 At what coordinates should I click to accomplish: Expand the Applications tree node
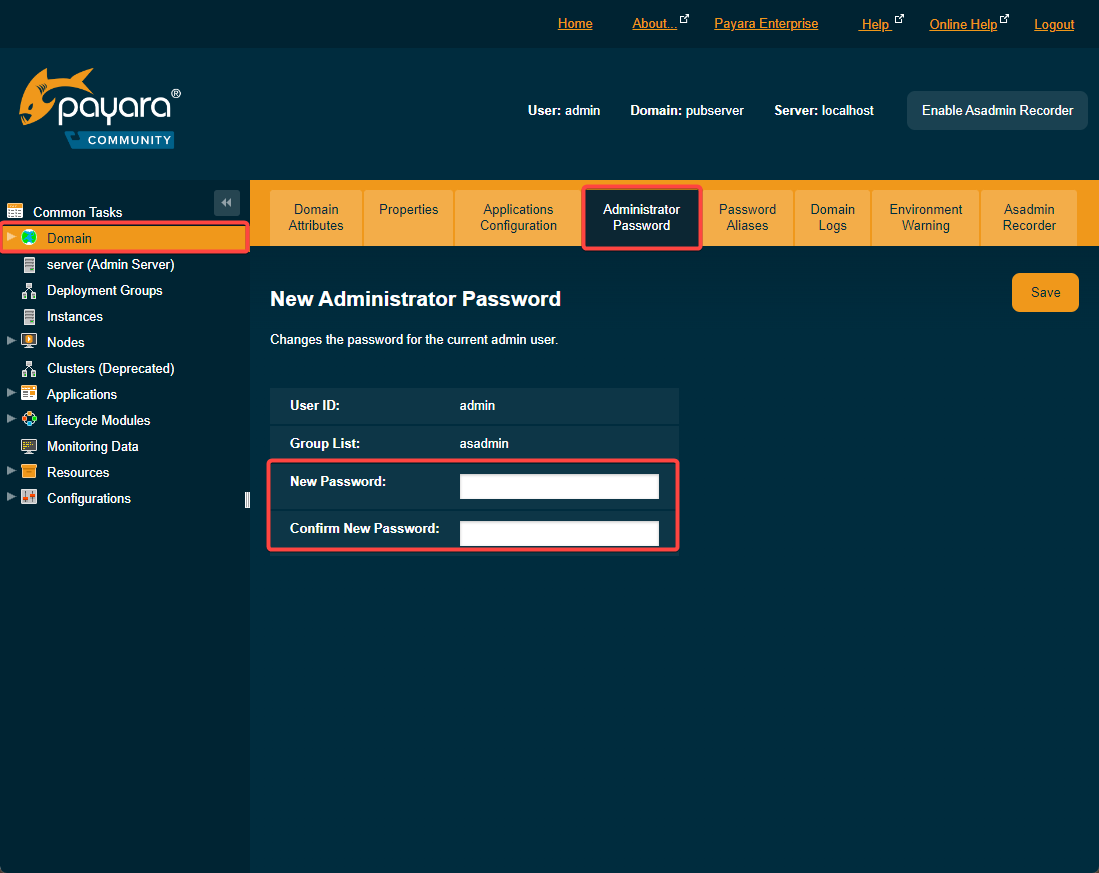tap(11, 393)
